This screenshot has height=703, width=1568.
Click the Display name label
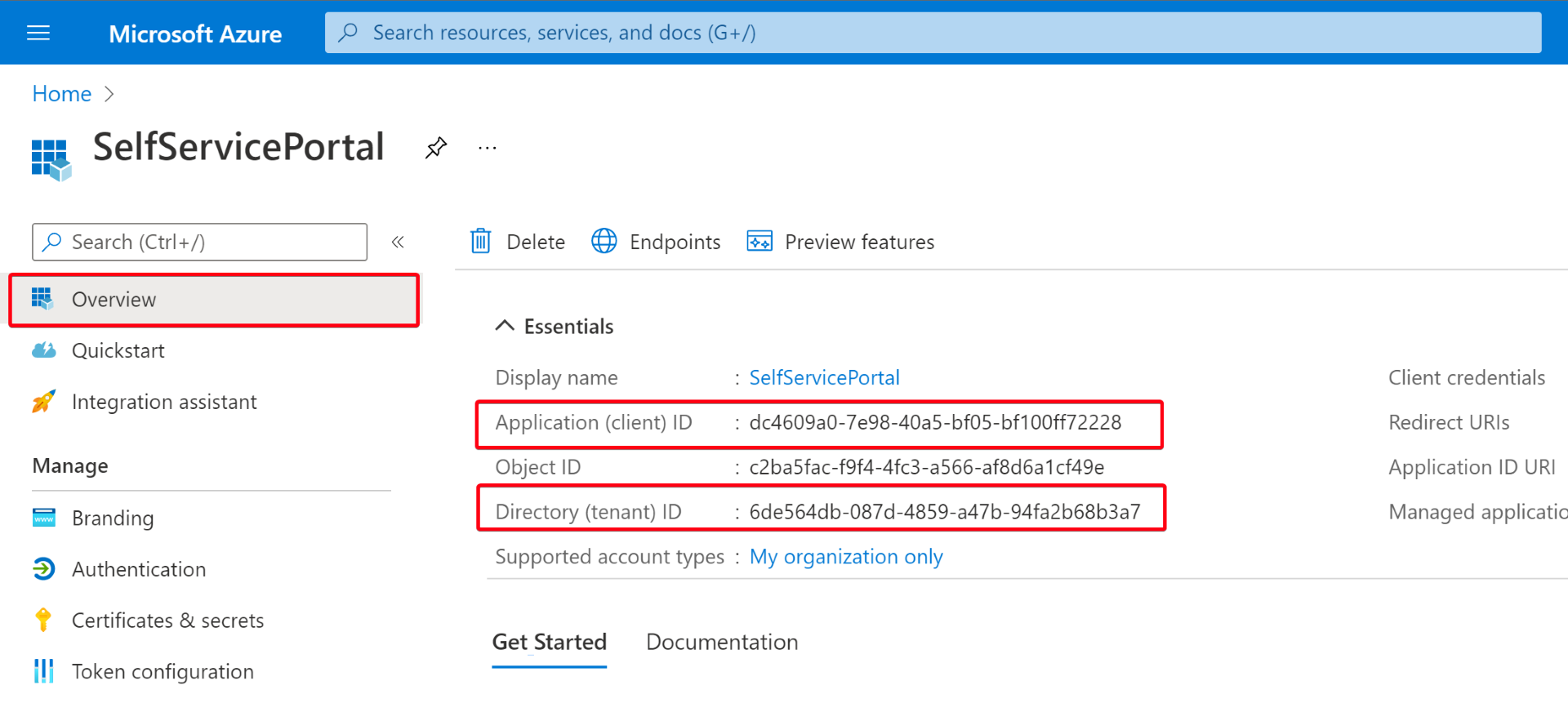[556, 378]
